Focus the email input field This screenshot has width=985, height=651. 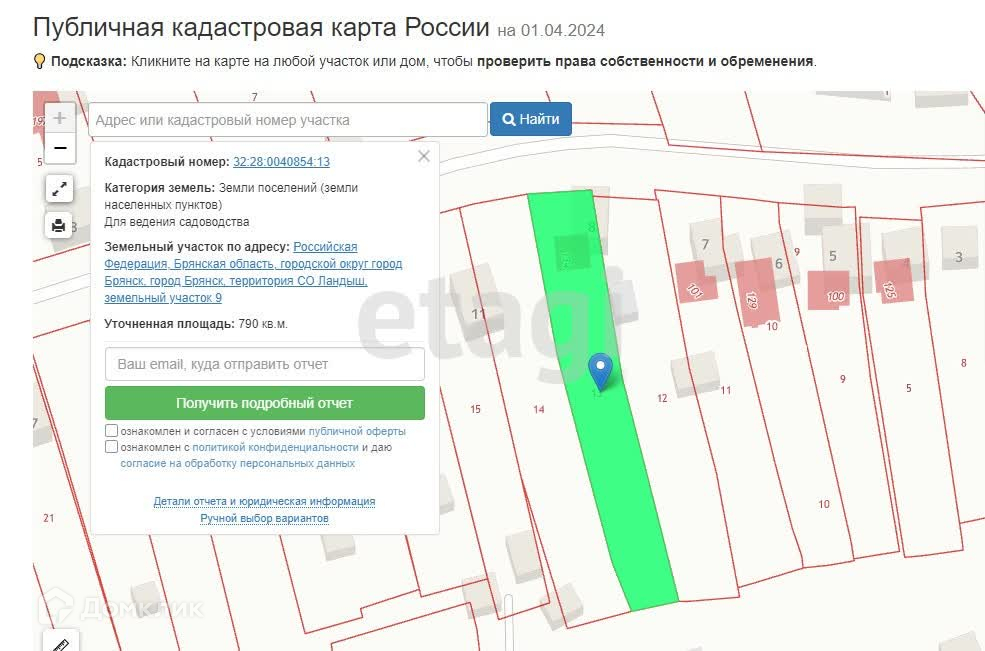click(264, 364)
